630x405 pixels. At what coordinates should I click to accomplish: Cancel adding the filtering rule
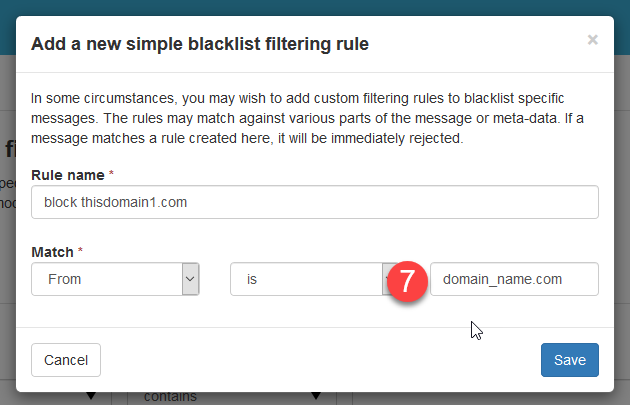66,359
